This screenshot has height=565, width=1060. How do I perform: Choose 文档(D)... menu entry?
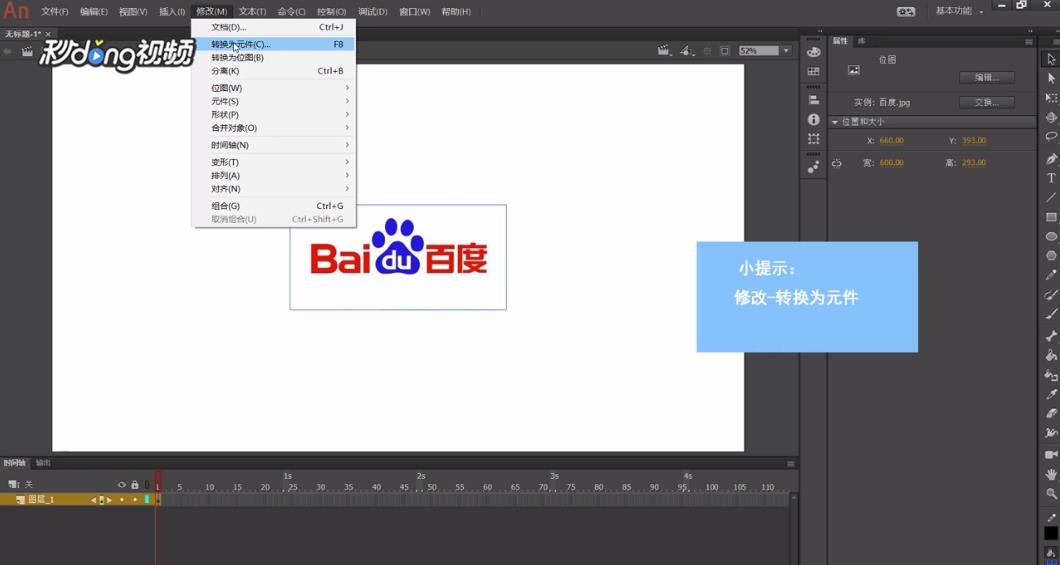pyautogui.click(x=273, y=27)
